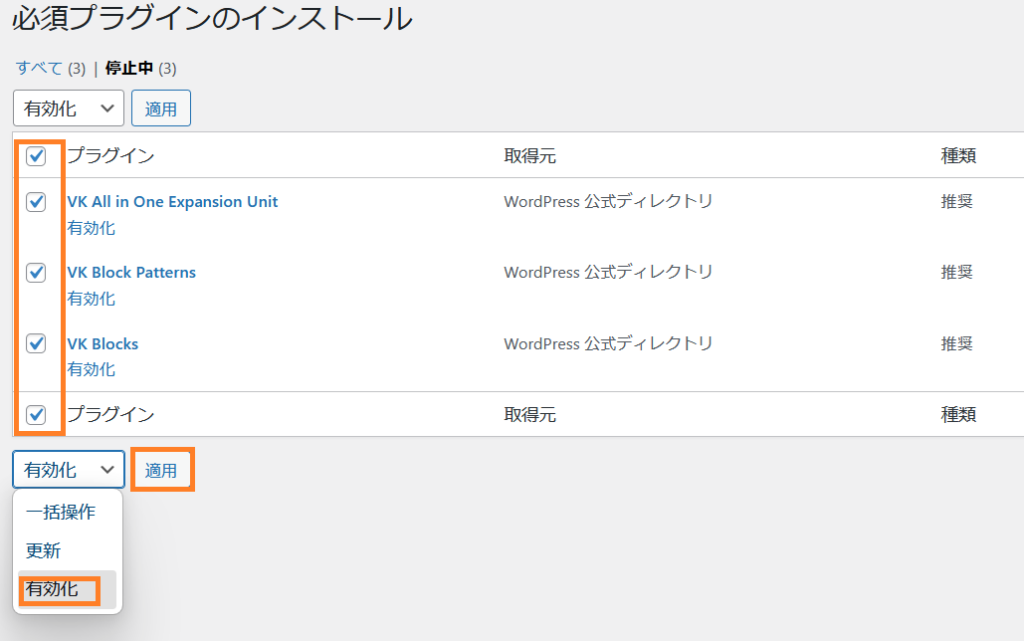Toggle select-all checkbox in table footer

pos(36,414)
